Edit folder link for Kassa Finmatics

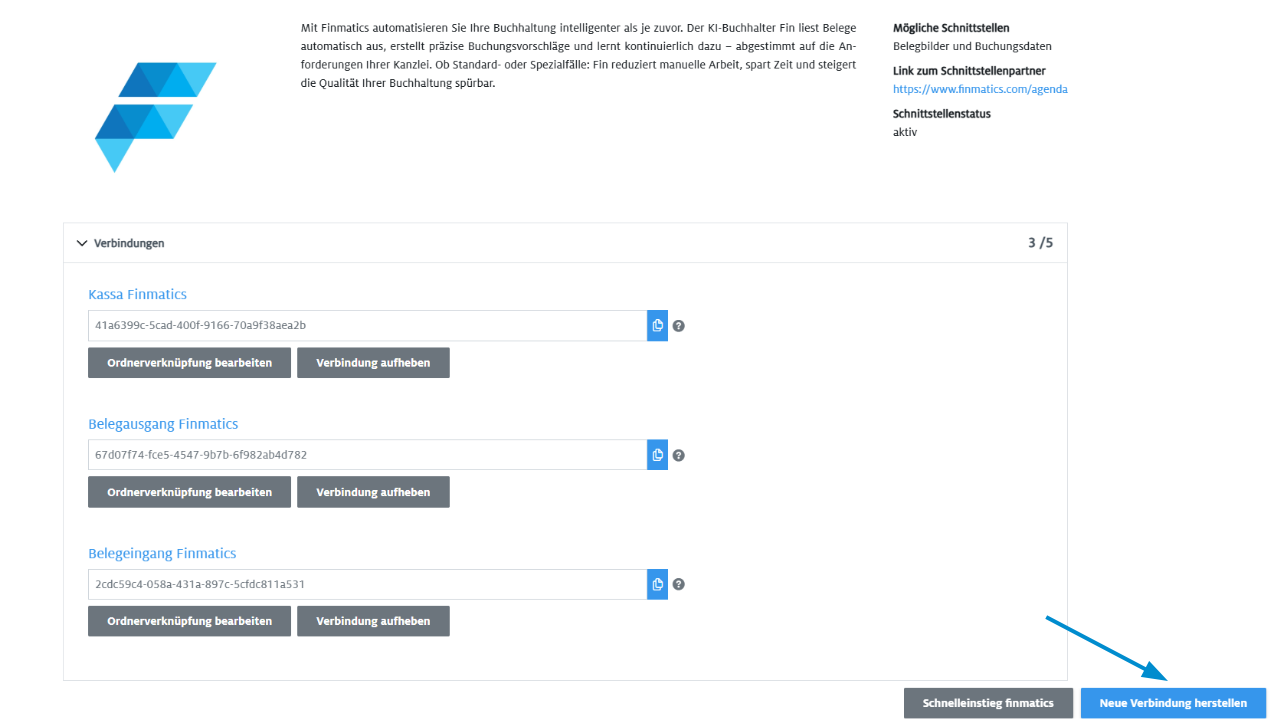click(x=189, y=363)
